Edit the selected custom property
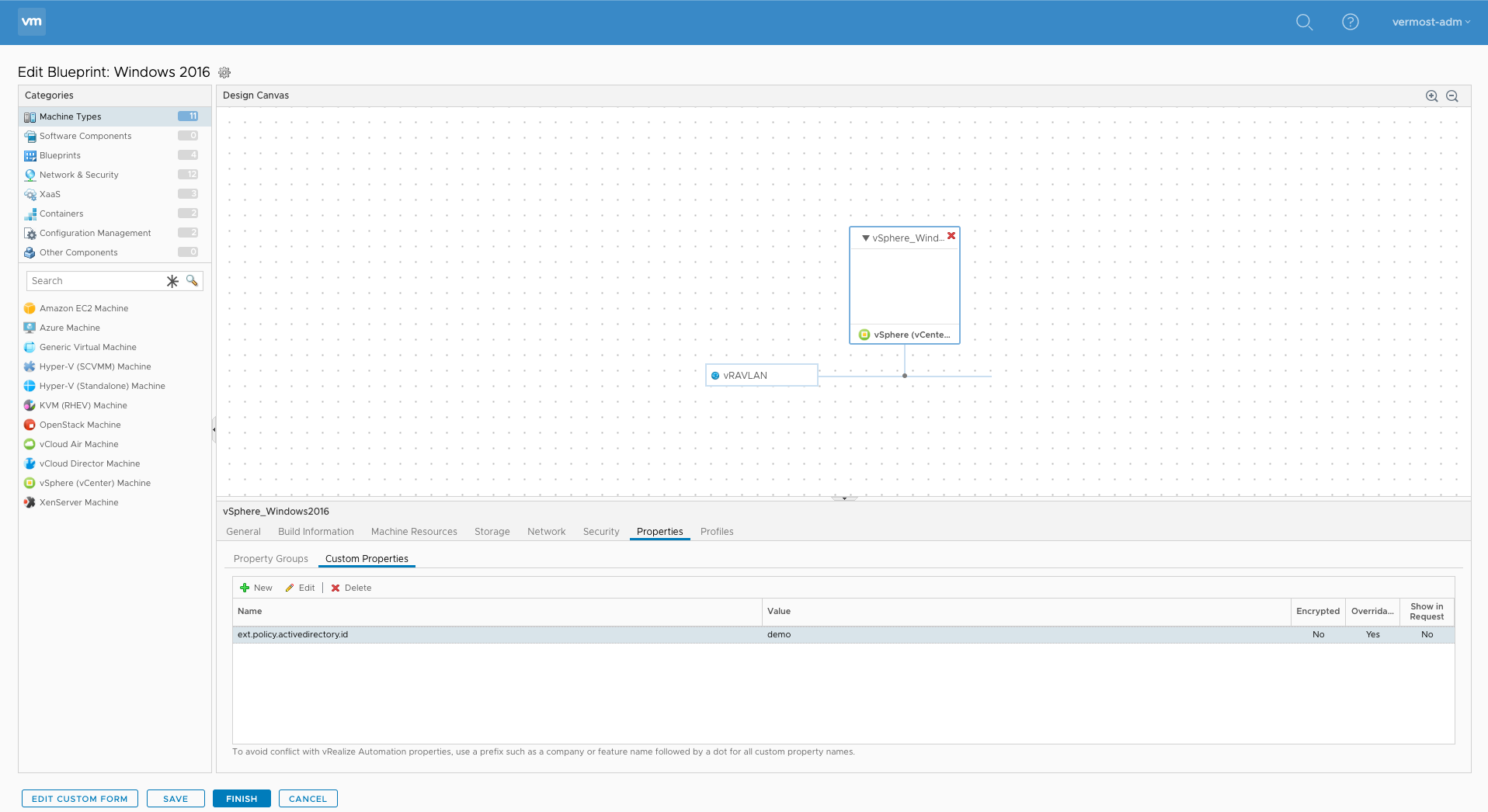 [x=300, y=588]
